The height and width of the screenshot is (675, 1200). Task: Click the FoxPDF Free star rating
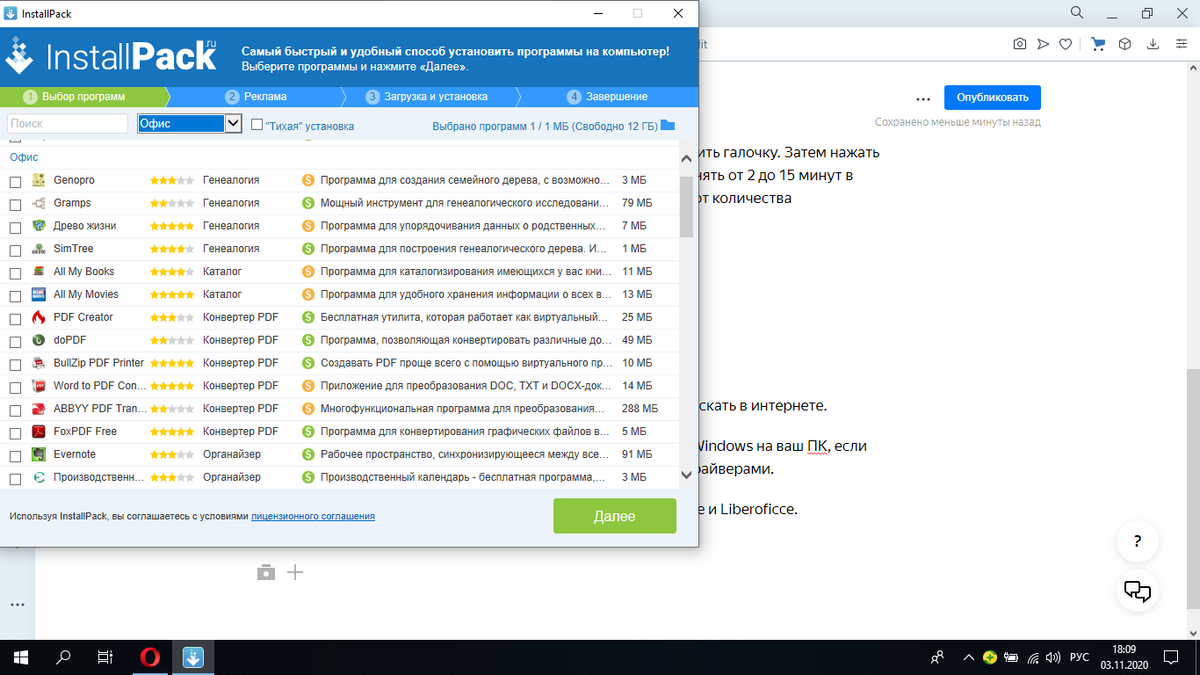click(x=172, y=432)
